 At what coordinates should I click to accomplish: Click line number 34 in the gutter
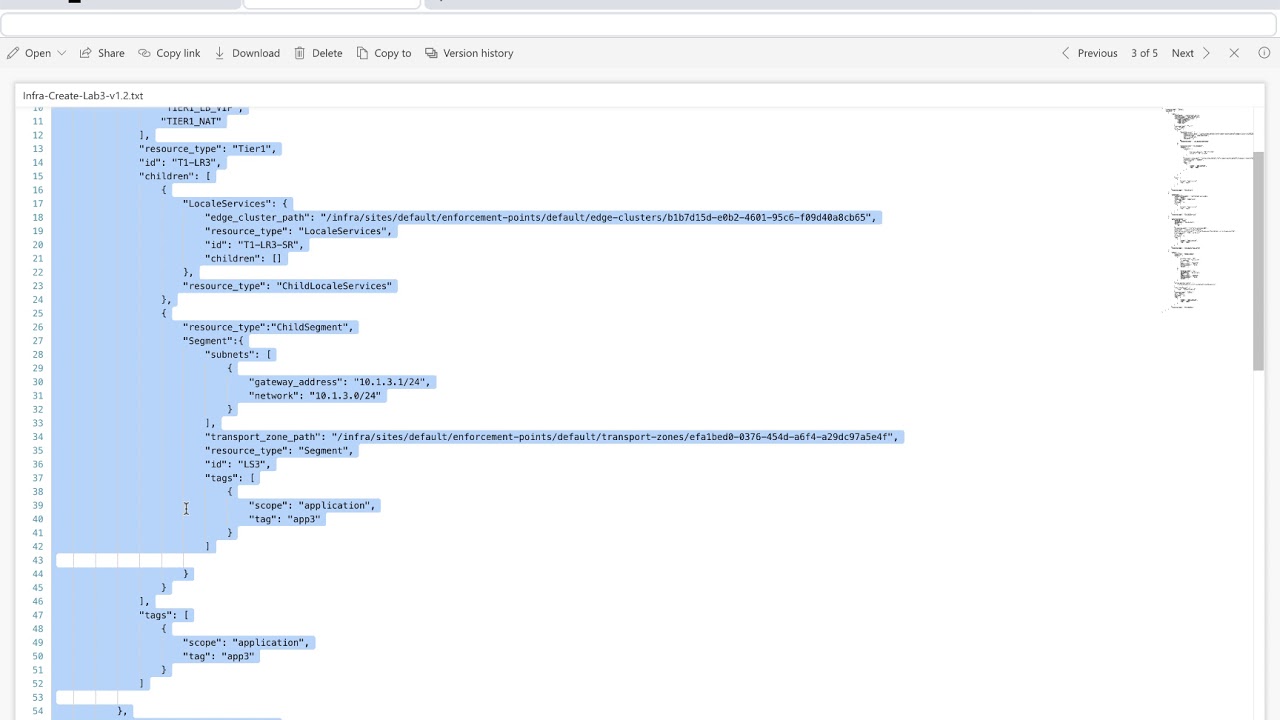[x=37, y=437]
